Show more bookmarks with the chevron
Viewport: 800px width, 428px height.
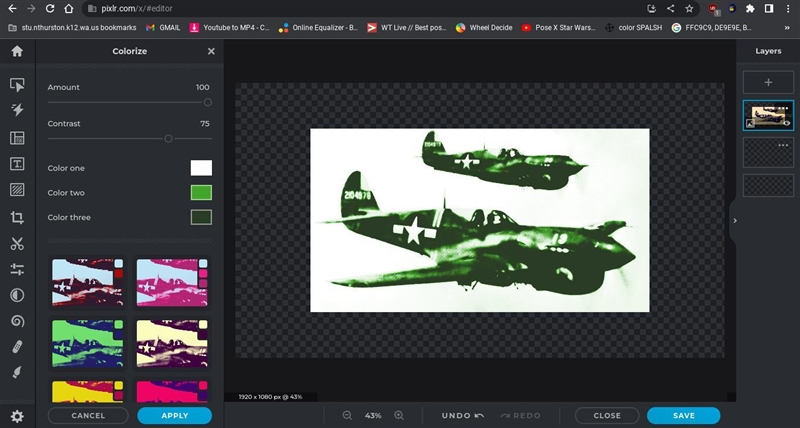click(787, 28)
